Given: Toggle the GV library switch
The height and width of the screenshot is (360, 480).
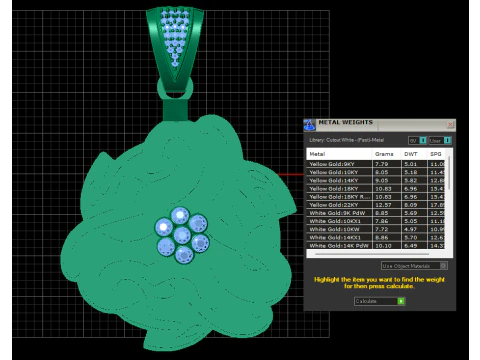Looking at the screenshot, I should tap(423, 140).
